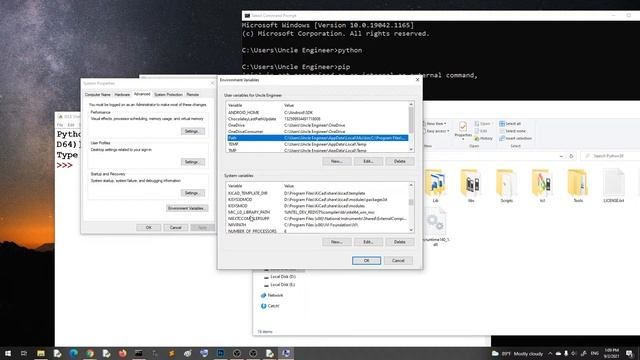The width and height of the screenshot is (640, 360).
Task: Refresh the Explorer folder view
Action: point(571,156)
